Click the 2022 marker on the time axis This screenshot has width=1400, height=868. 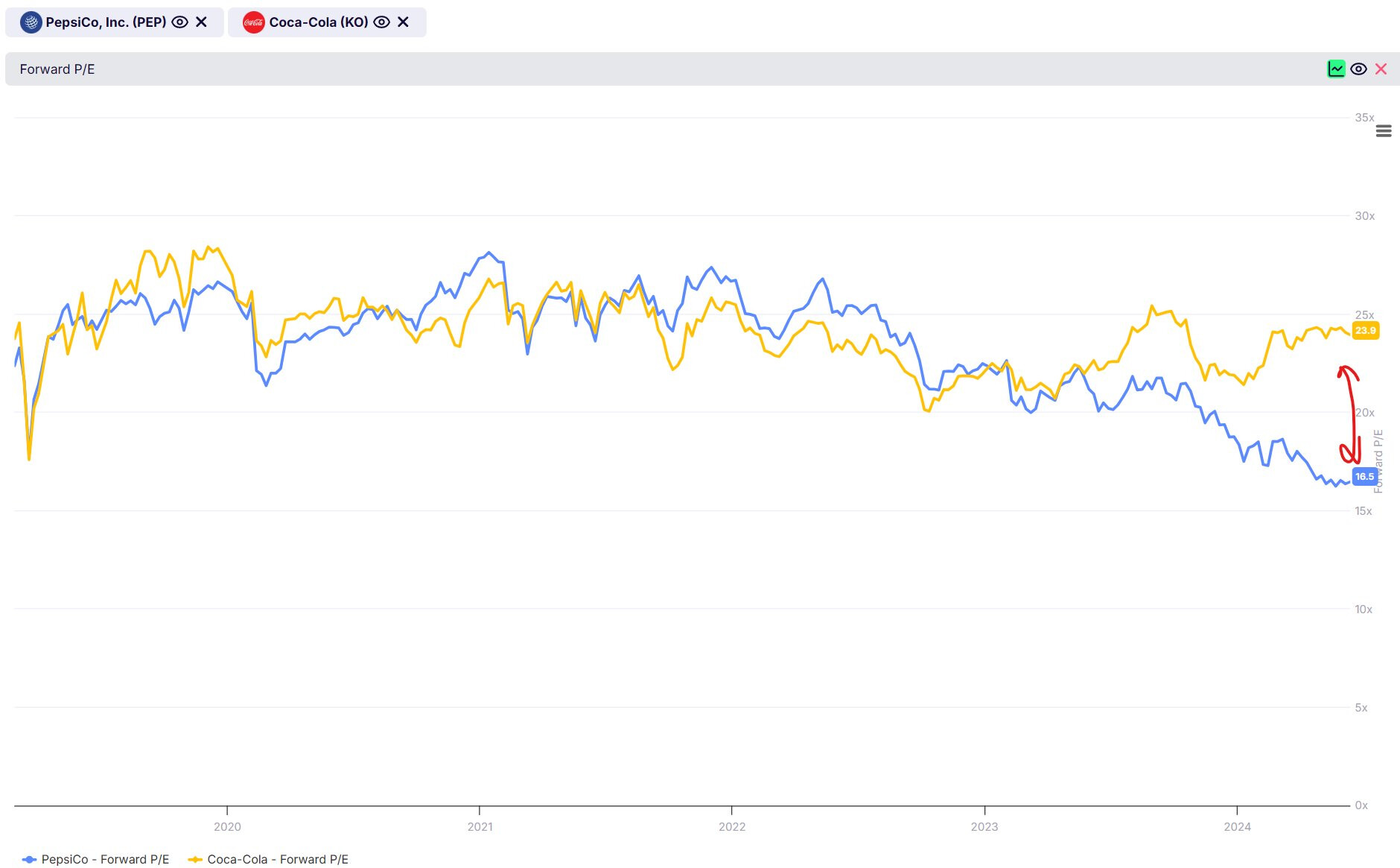point(732,826)
